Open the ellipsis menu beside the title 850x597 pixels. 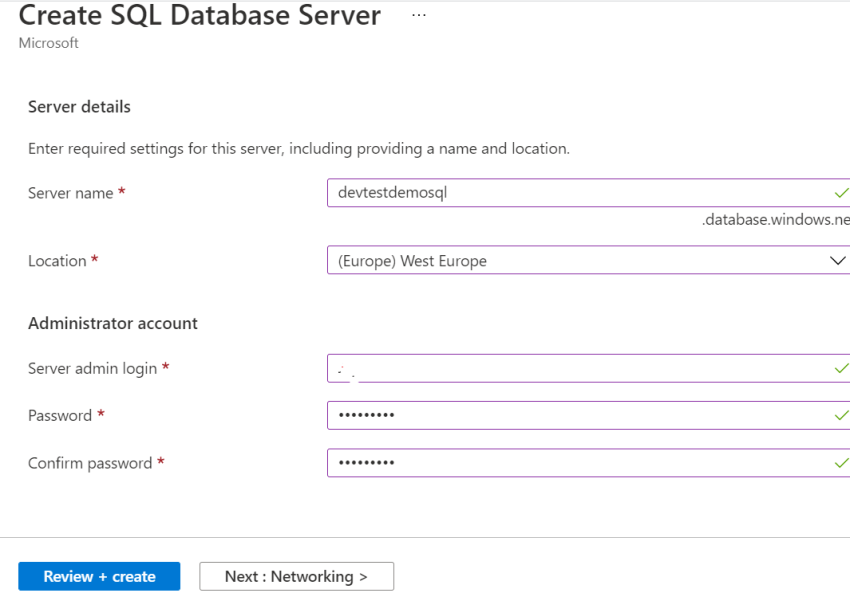coord(418,15)
